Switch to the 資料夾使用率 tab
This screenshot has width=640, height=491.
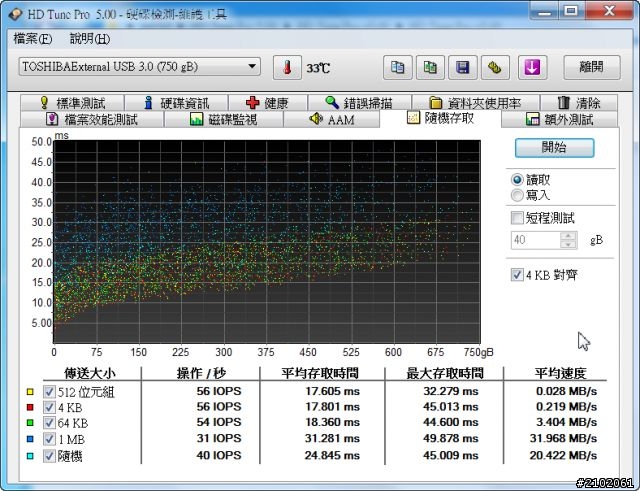click(x=476, y=103)
